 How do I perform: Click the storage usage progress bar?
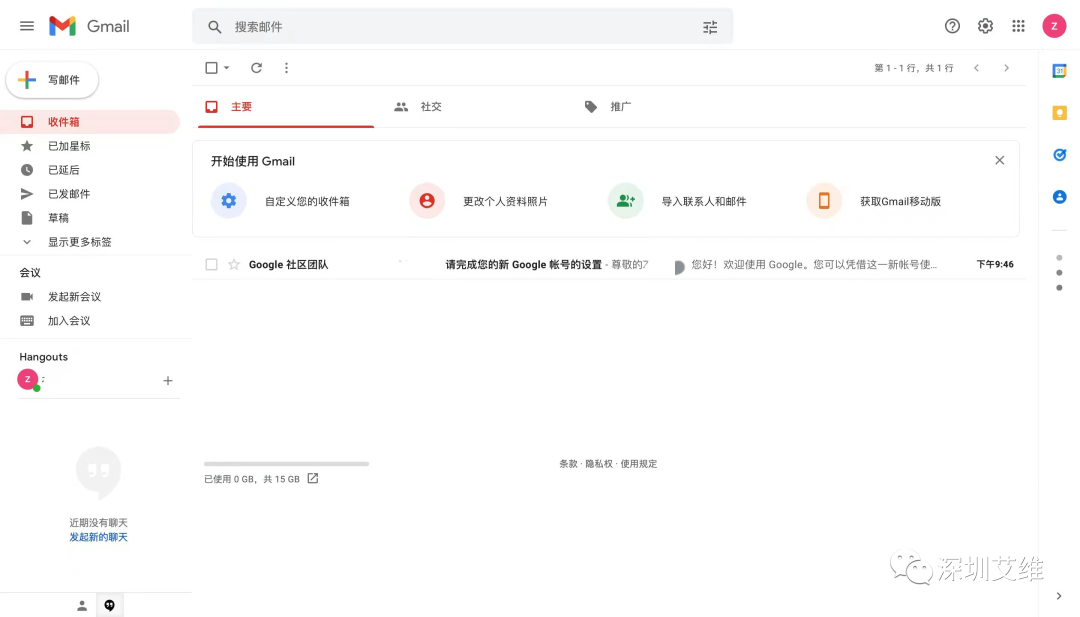coord(287,464)
